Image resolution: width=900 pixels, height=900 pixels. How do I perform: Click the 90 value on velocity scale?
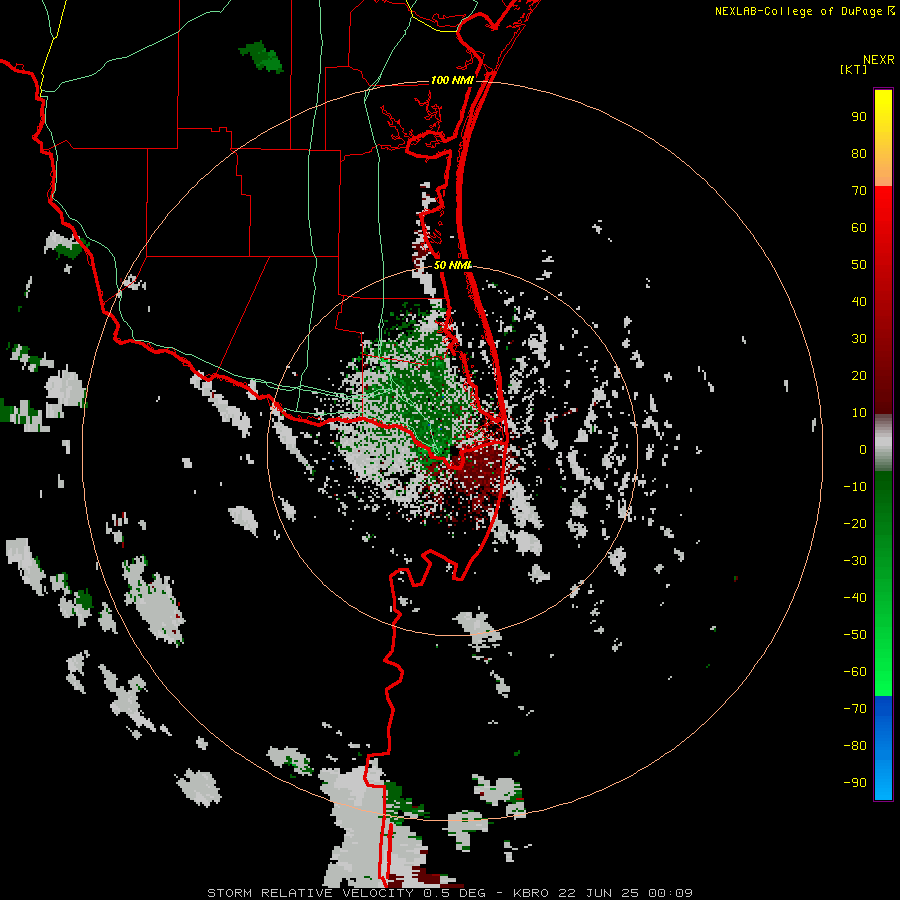859,117
